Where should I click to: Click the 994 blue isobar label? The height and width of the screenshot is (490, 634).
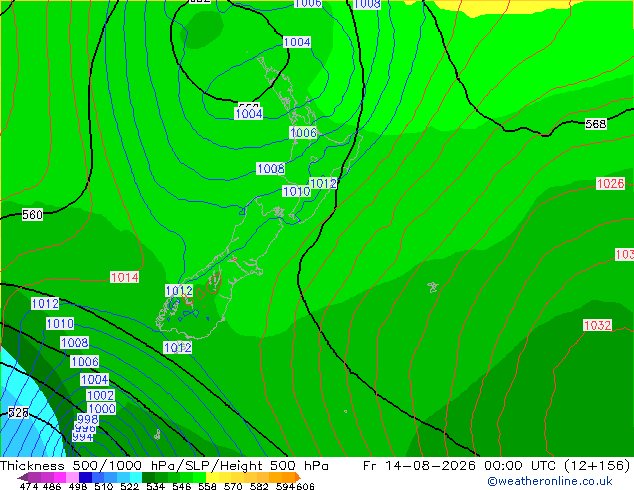pyautogui.click(x=82, y=437)
